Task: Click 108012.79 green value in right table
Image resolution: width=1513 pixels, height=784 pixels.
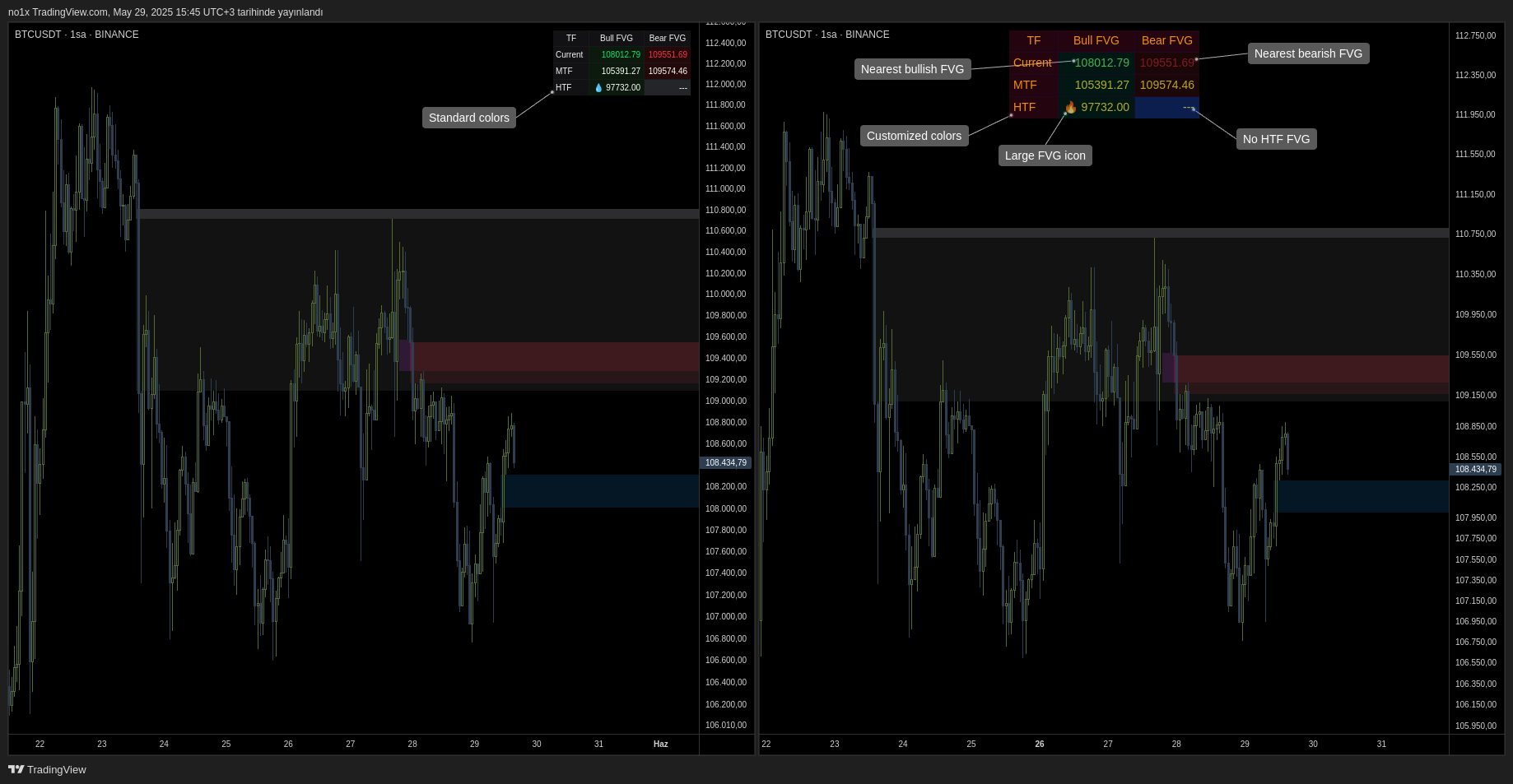Action: pyautogui.click(x=1102, y=63)
